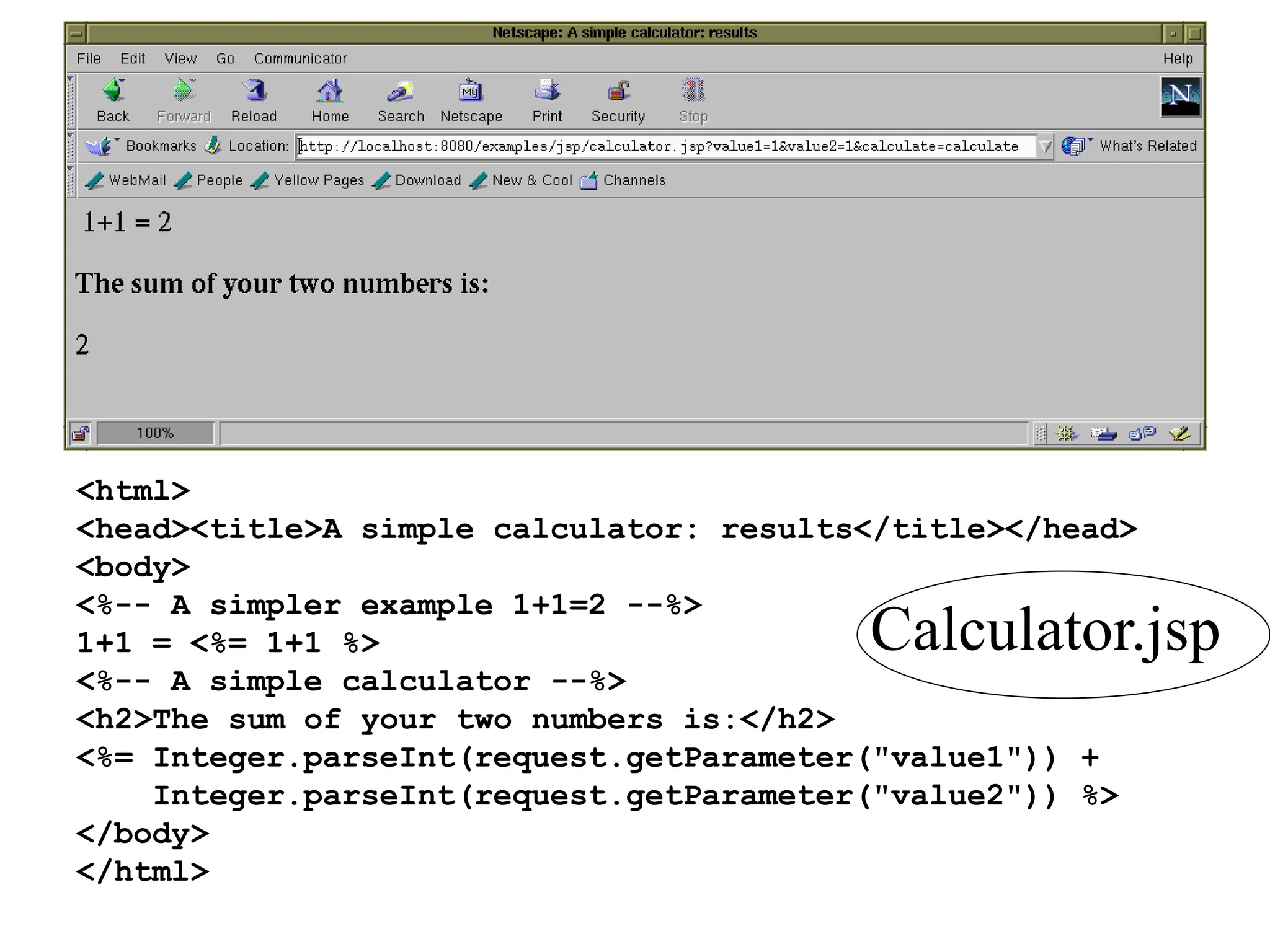This screenshot has width=1270, height=952.
Task: Open the File menu
Action: 89,58
